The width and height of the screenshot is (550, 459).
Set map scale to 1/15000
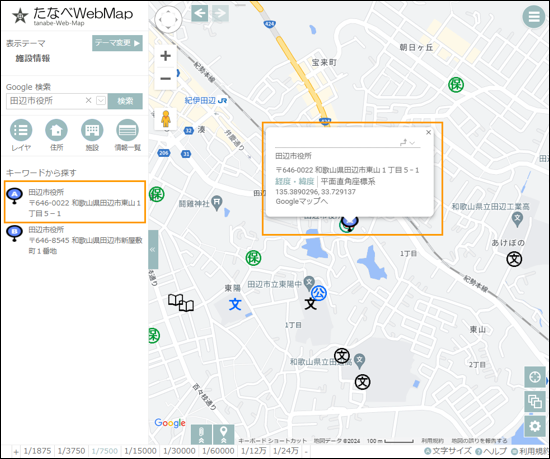(x=140, y=451)
